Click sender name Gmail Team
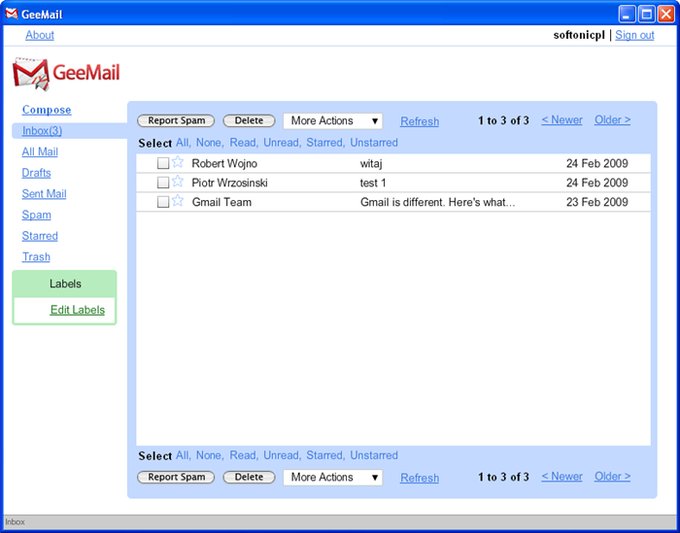 point(222,202)
